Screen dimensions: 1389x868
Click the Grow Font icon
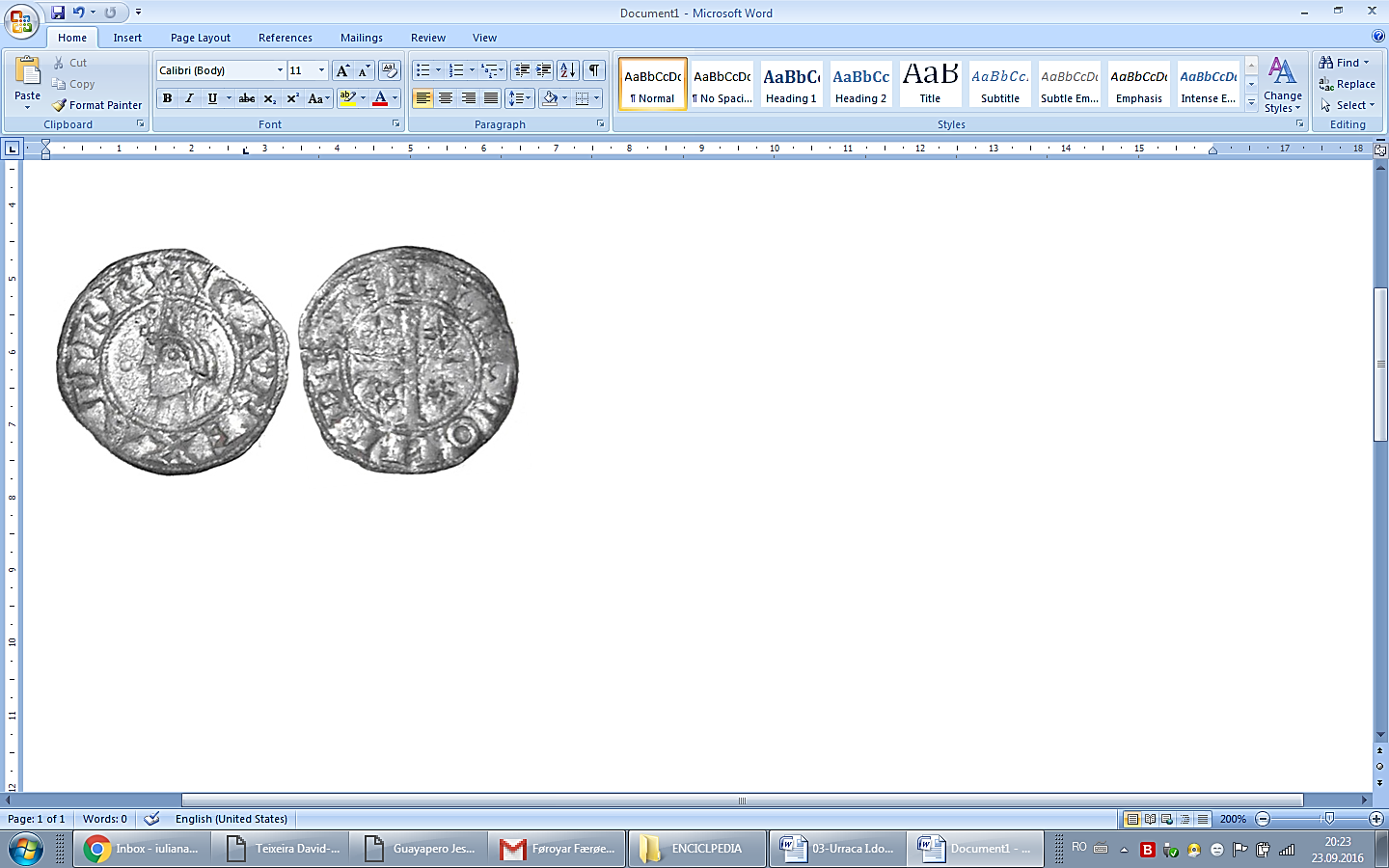tap(342, 70)
